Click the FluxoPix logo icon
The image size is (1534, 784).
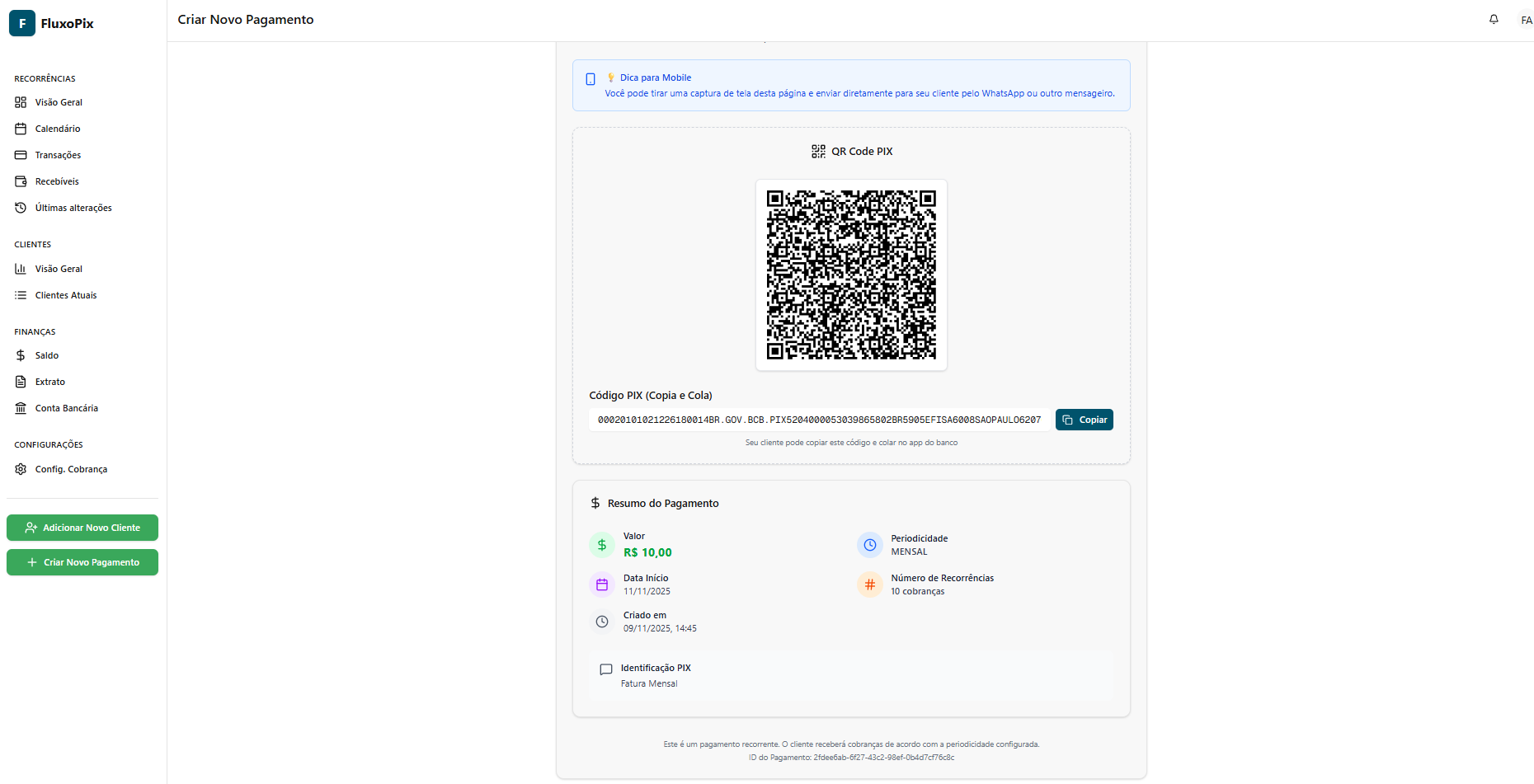[22, 23]
